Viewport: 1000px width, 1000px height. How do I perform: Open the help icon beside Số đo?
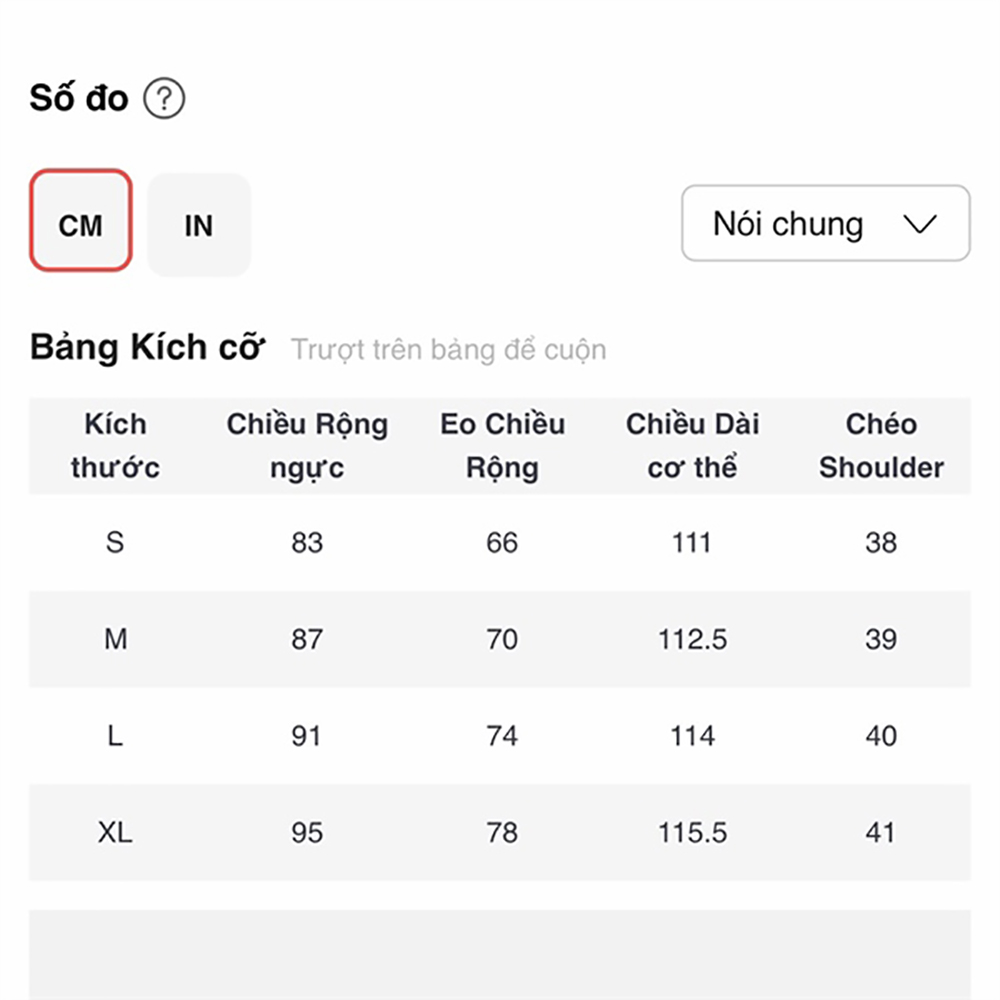pyautogui.click(x=164, y=98)
